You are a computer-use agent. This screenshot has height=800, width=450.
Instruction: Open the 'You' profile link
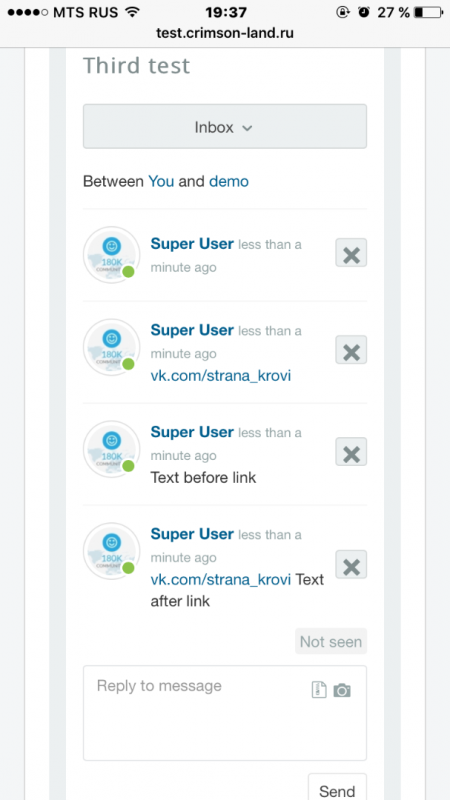click(161, 181)
